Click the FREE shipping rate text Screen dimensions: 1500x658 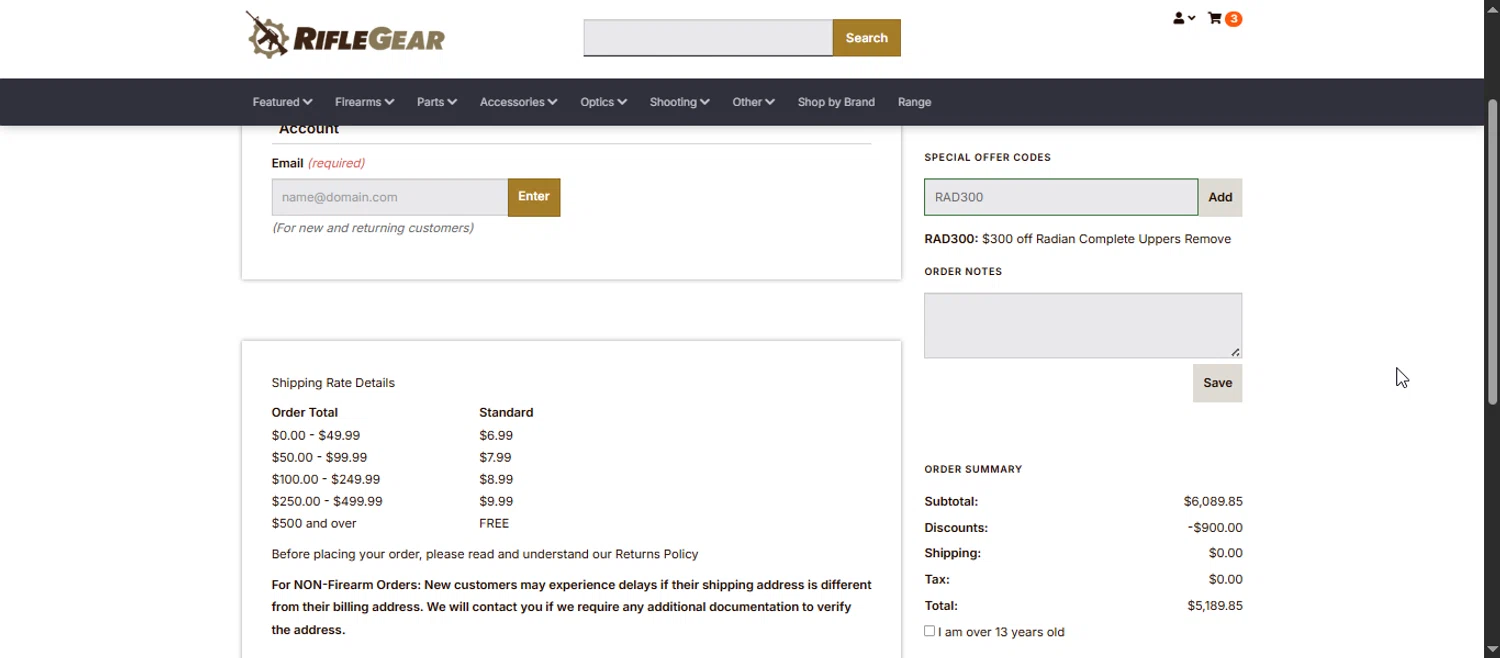494,524
